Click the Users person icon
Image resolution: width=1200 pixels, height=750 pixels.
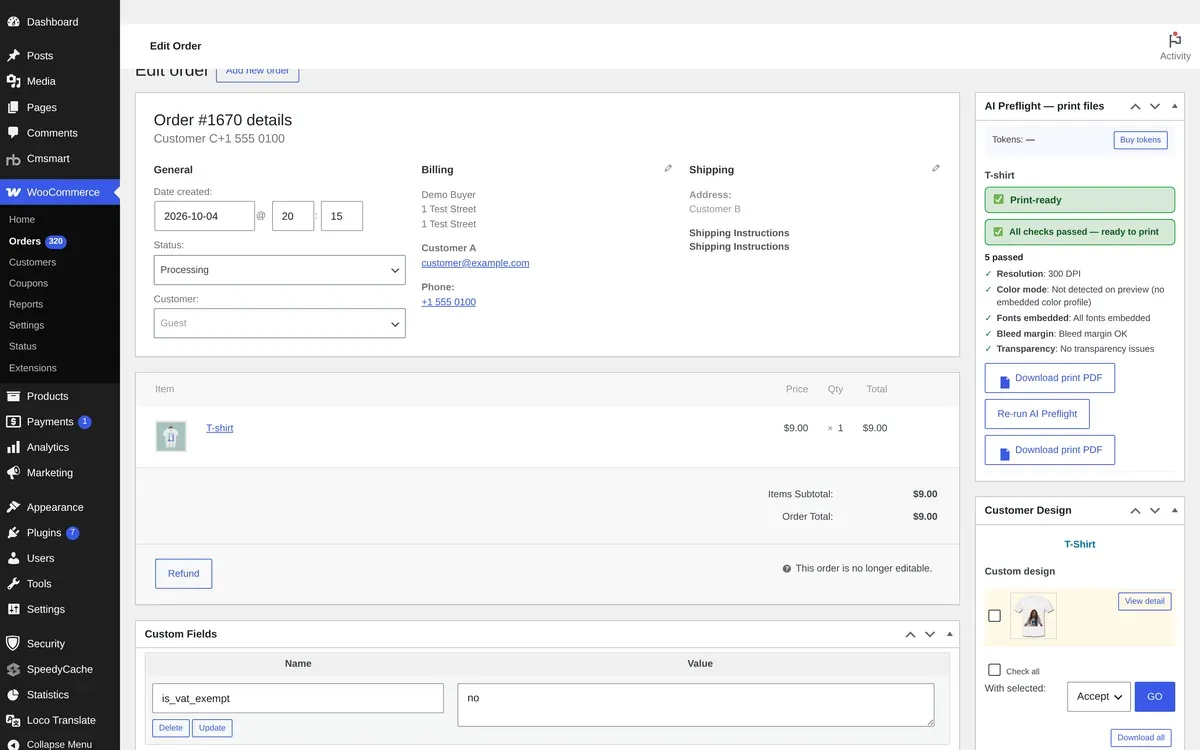coord(13,558)
